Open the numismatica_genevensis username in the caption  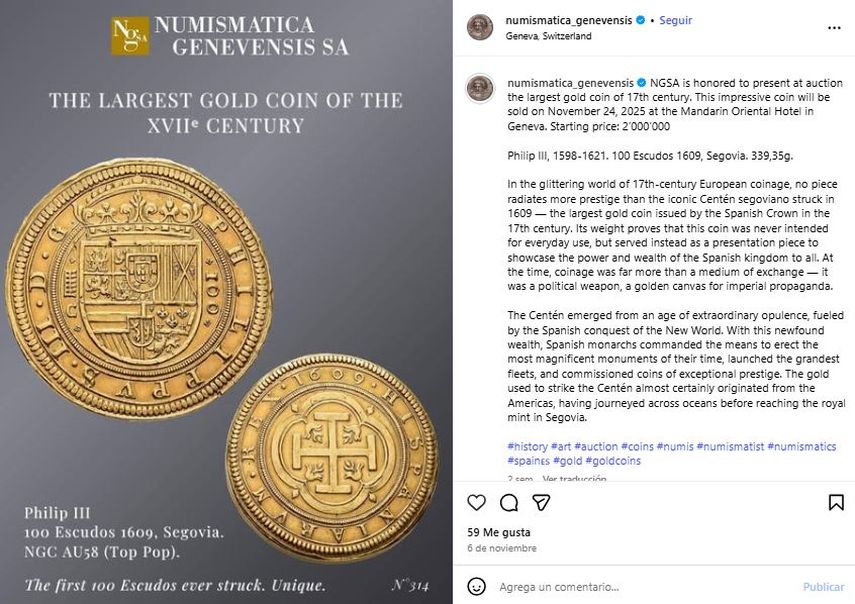tap(570, 82)
